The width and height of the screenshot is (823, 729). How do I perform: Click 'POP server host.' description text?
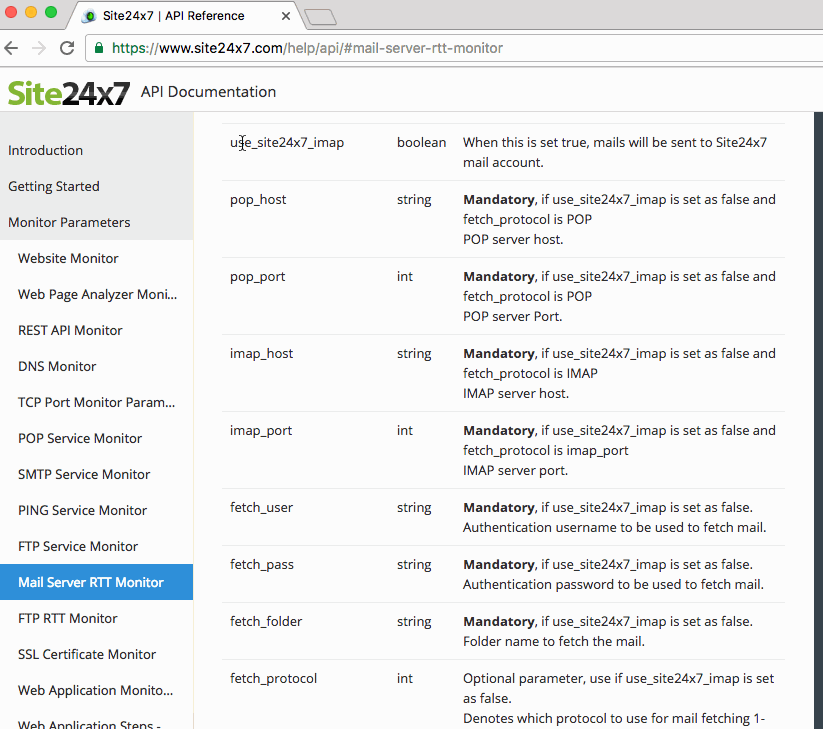tap(513, 240)
